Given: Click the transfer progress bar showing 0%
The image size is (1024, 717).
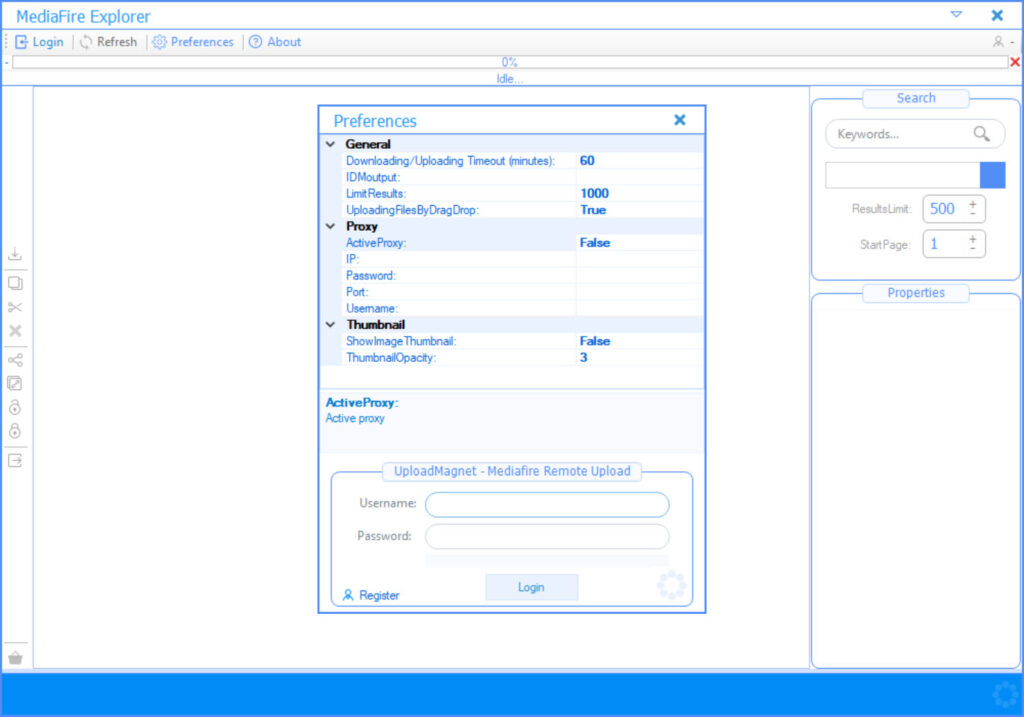Looking at the screenshot, I should [x=509, y=62].
